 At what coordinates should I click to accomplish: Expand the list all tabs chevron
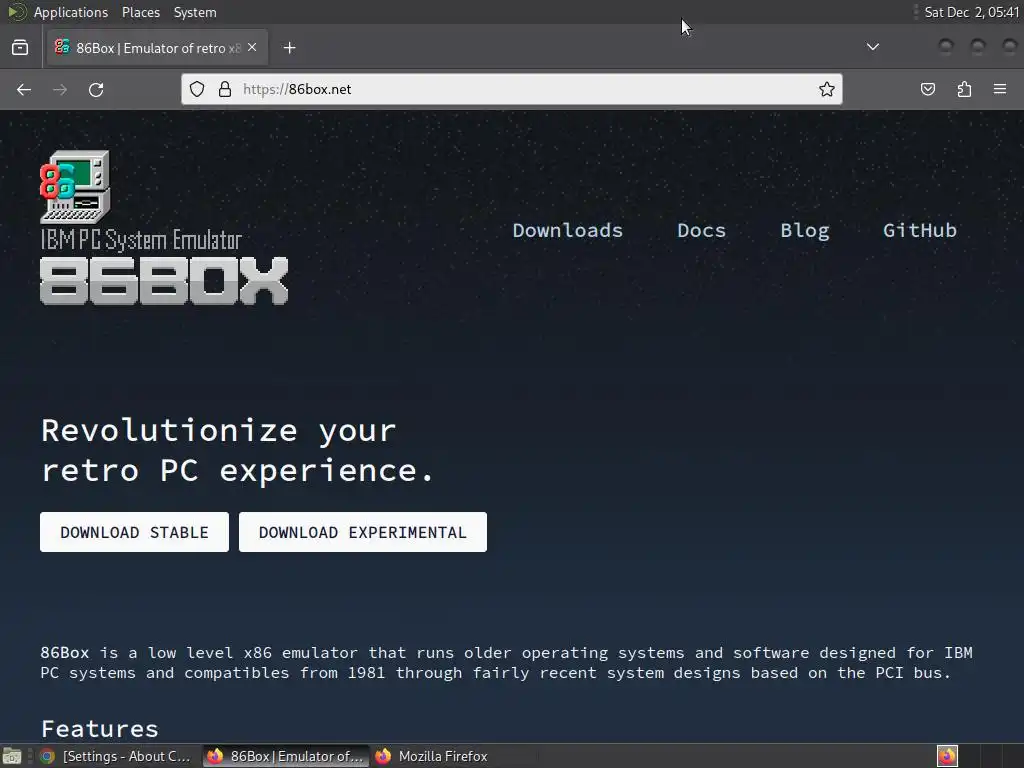pos(872,47)
